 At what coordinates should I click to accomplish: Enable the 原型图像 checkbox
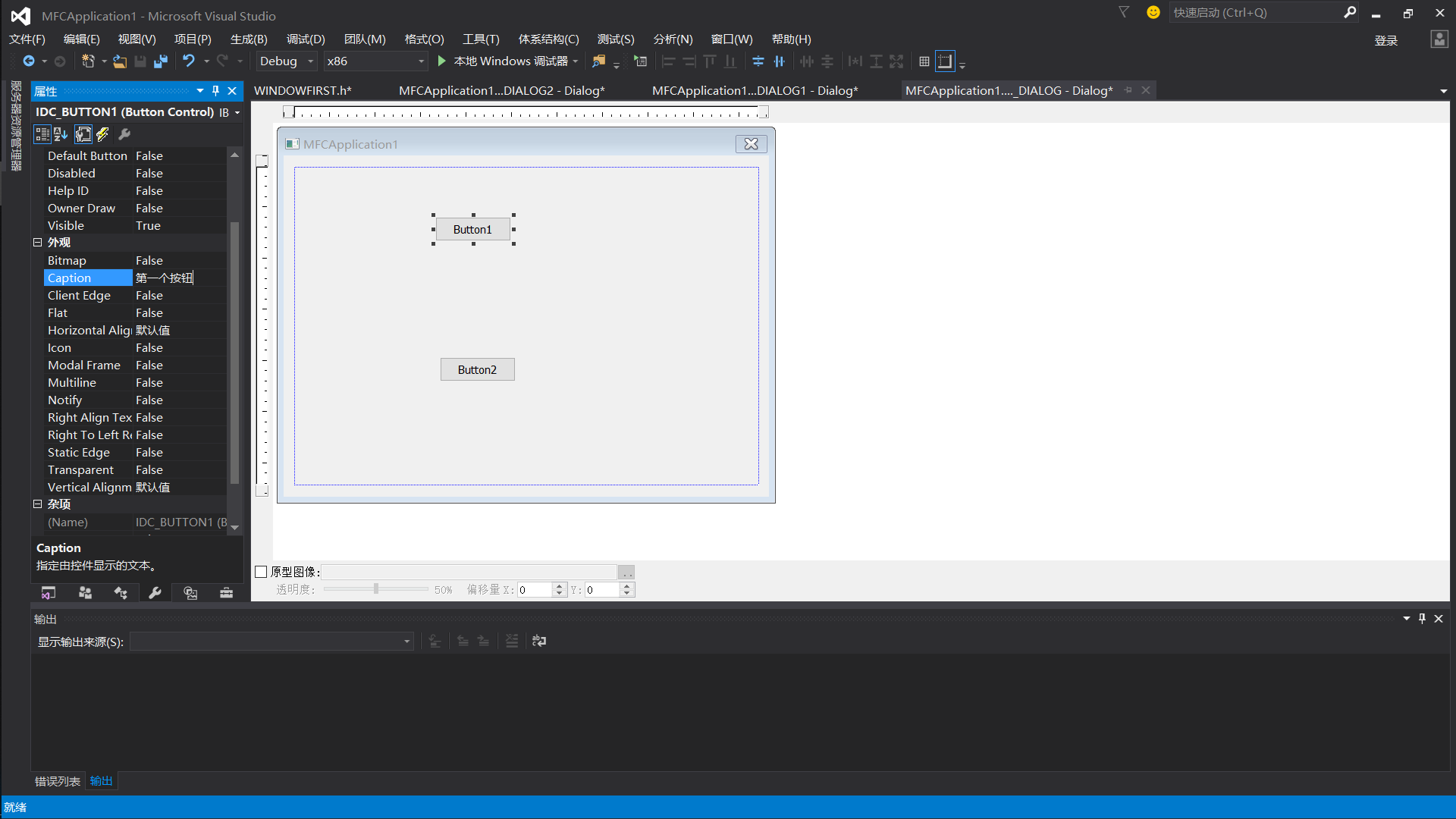click(x=262, y=572)
